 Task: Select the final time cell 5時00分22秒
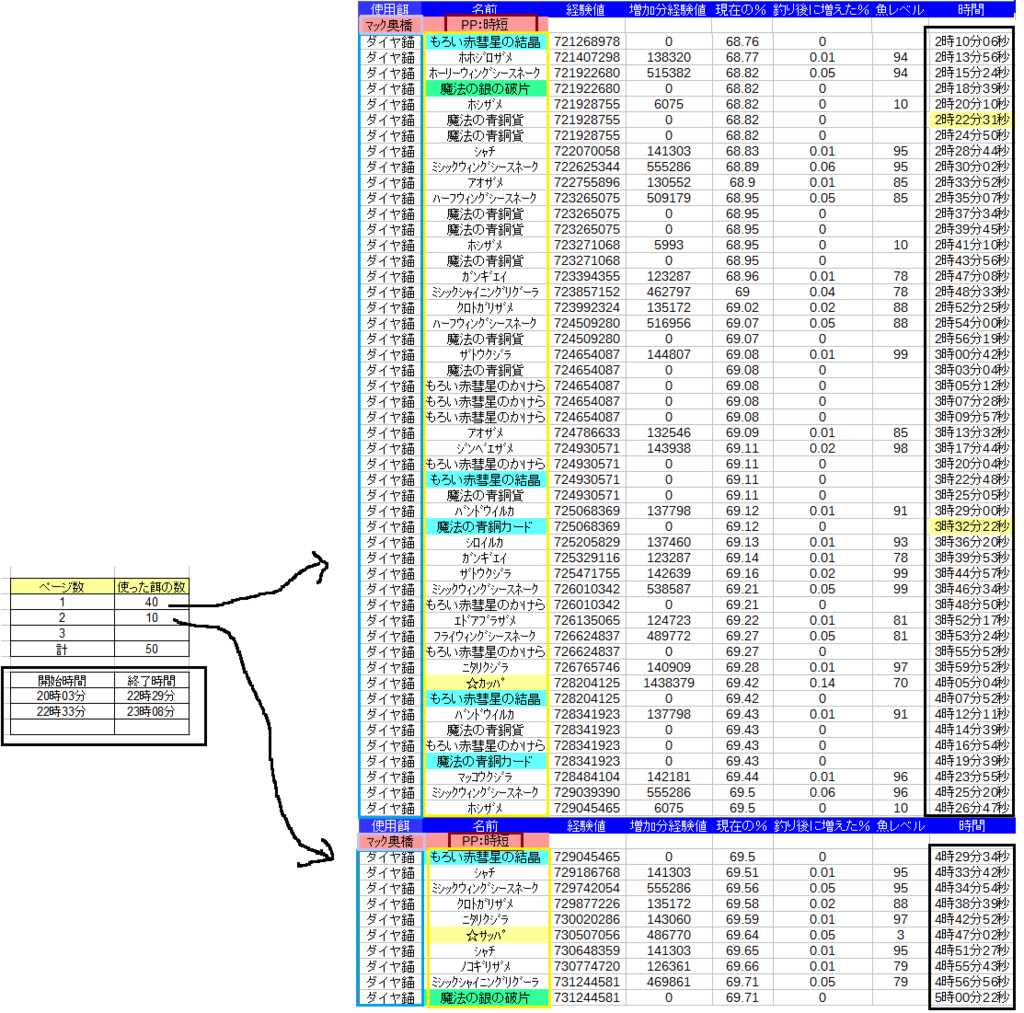tap(969, 998)
